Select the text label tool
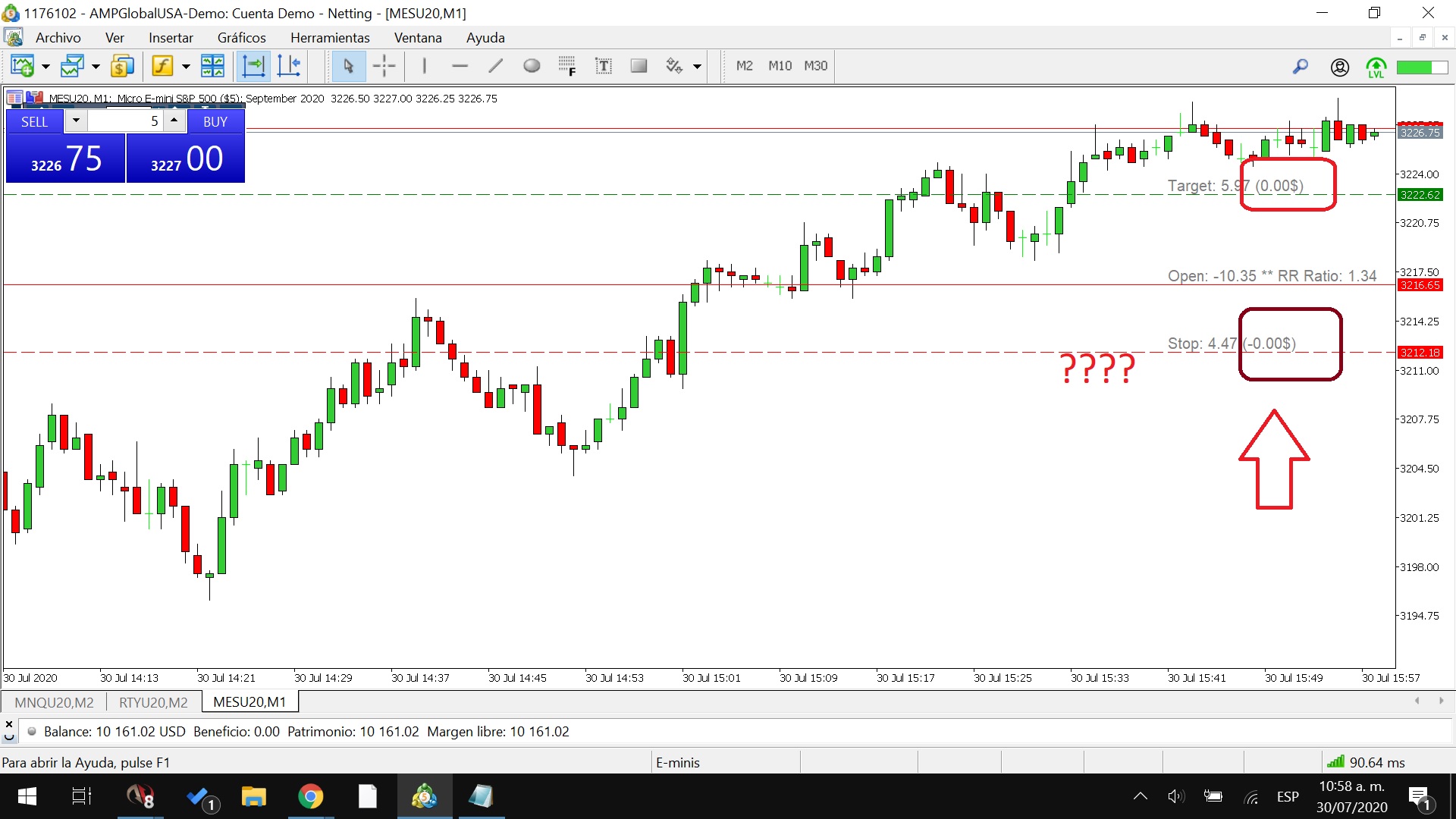This screenshot has height=819, width=1456. pos(603,67)
